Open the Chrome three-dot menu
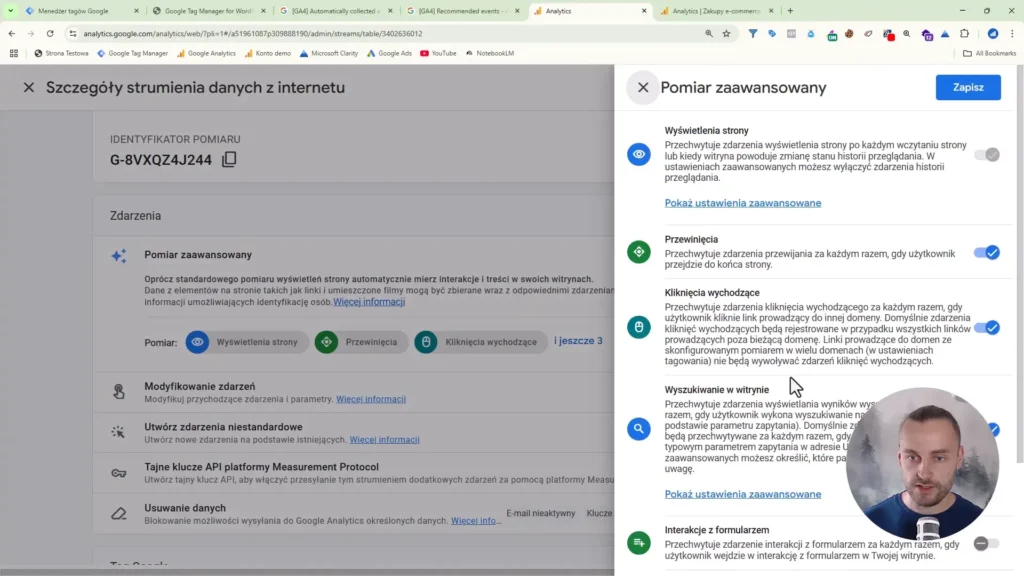Image resolution: width=1024 pixels, height=576 pixels. click(x=1012, y=33)
